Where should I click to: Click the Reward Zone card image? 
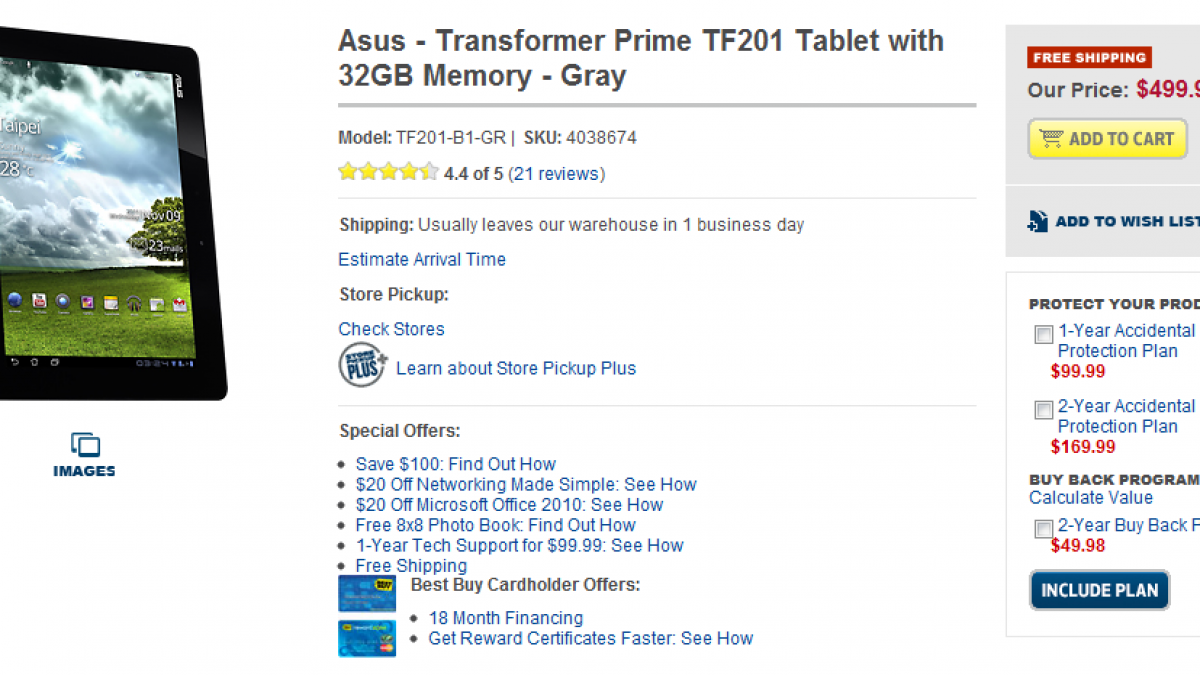pos(367,638)
